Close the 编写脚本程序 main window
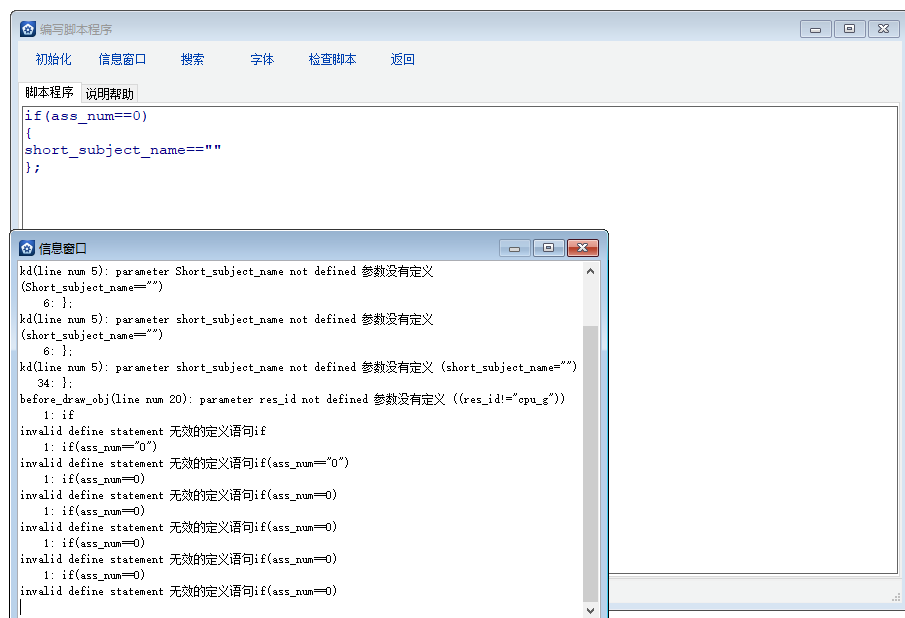This screenshot has width=905, height=618. point(883,29)
